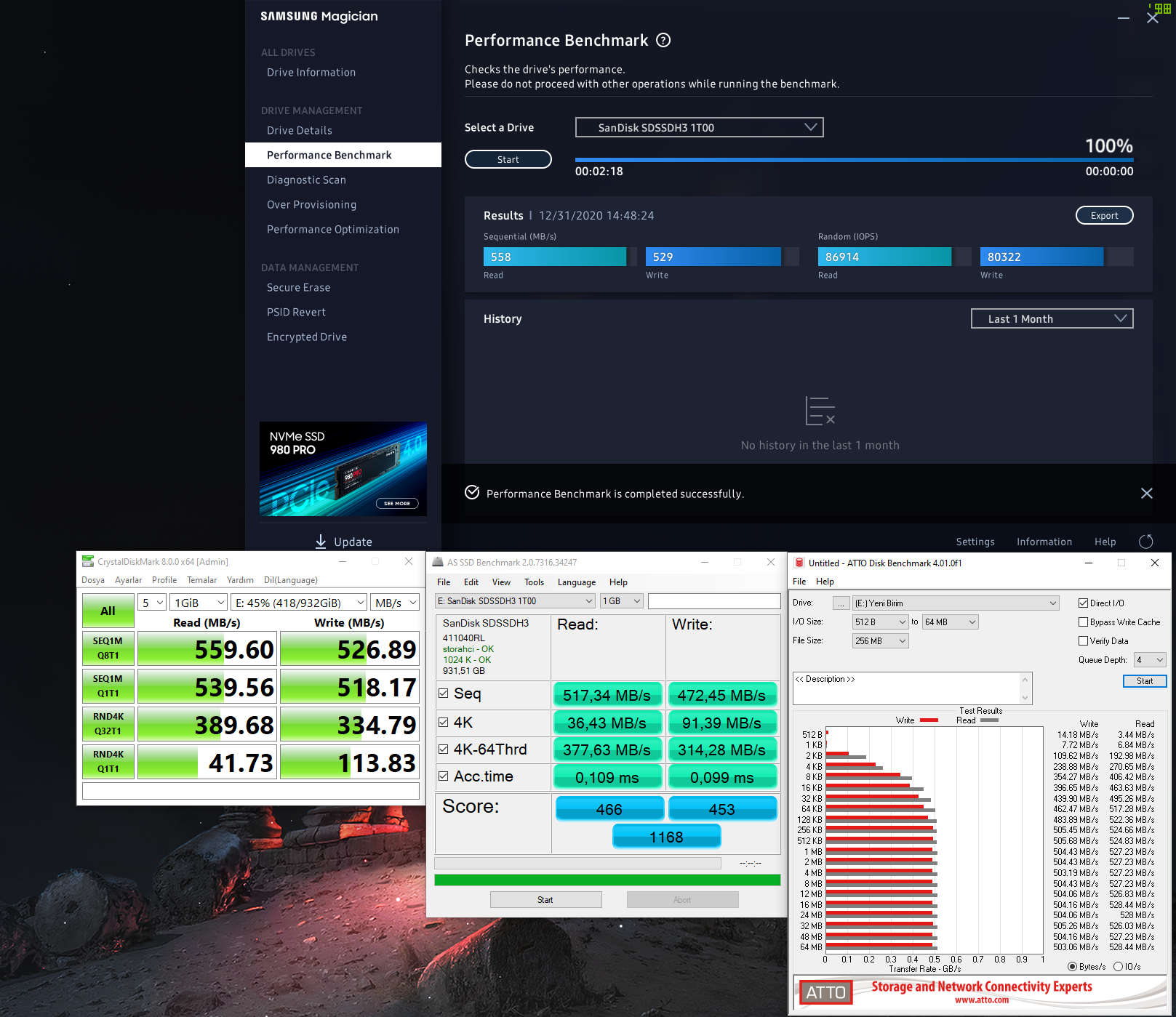
Task: Open Settings link in Magician footer
Action: tap(975, 542)
